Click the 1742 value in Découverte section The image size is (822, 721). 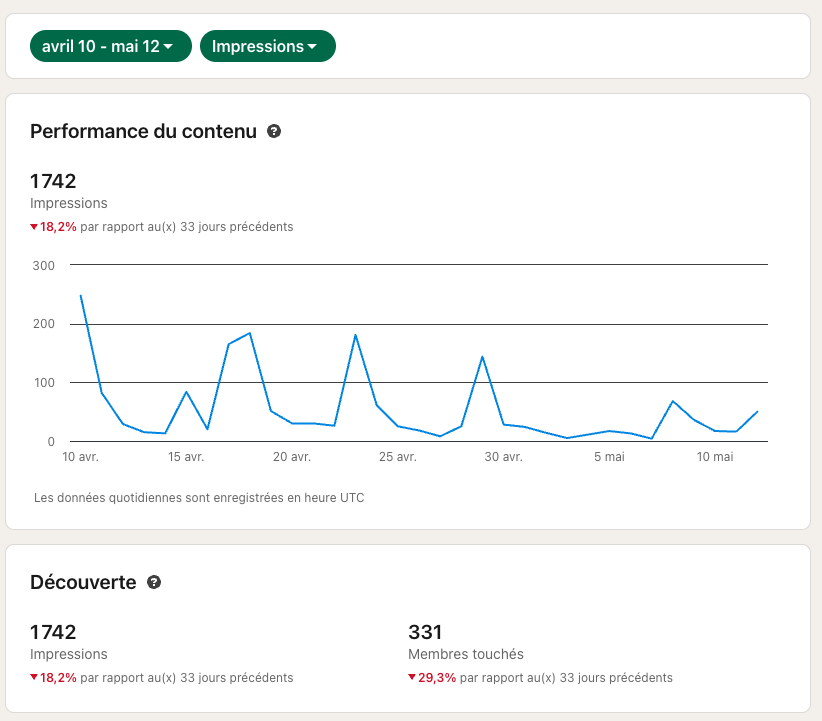pos(53,632)
